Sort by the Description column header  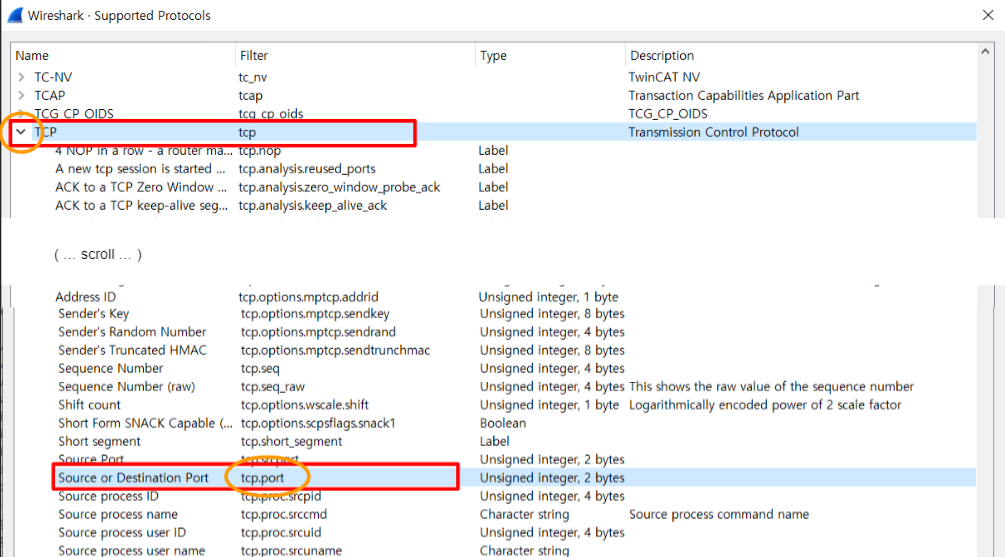662,56
